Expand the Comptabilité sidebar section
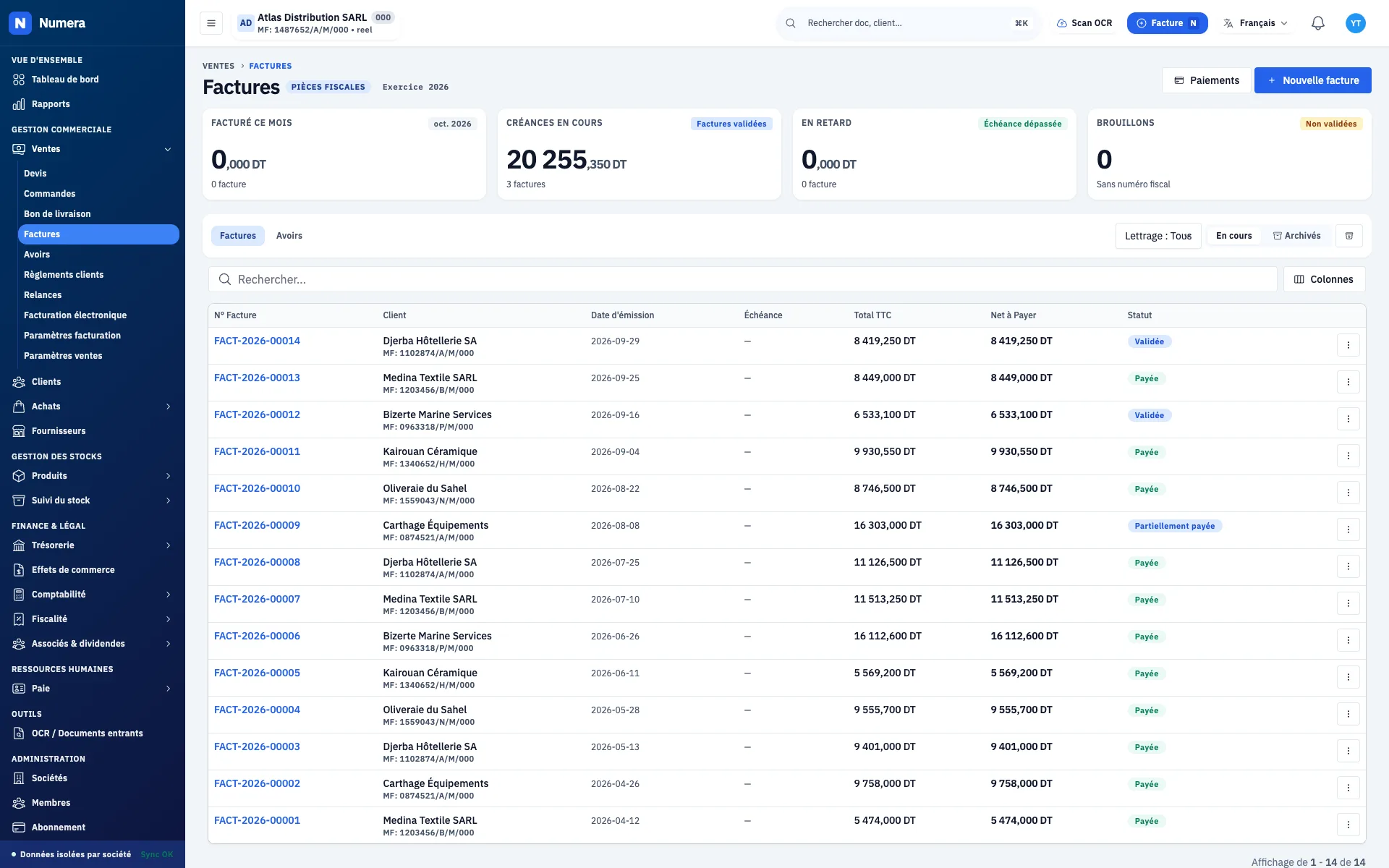This screenshot has height=868, width=1389. pyautogui.click(x=93, y=595)
